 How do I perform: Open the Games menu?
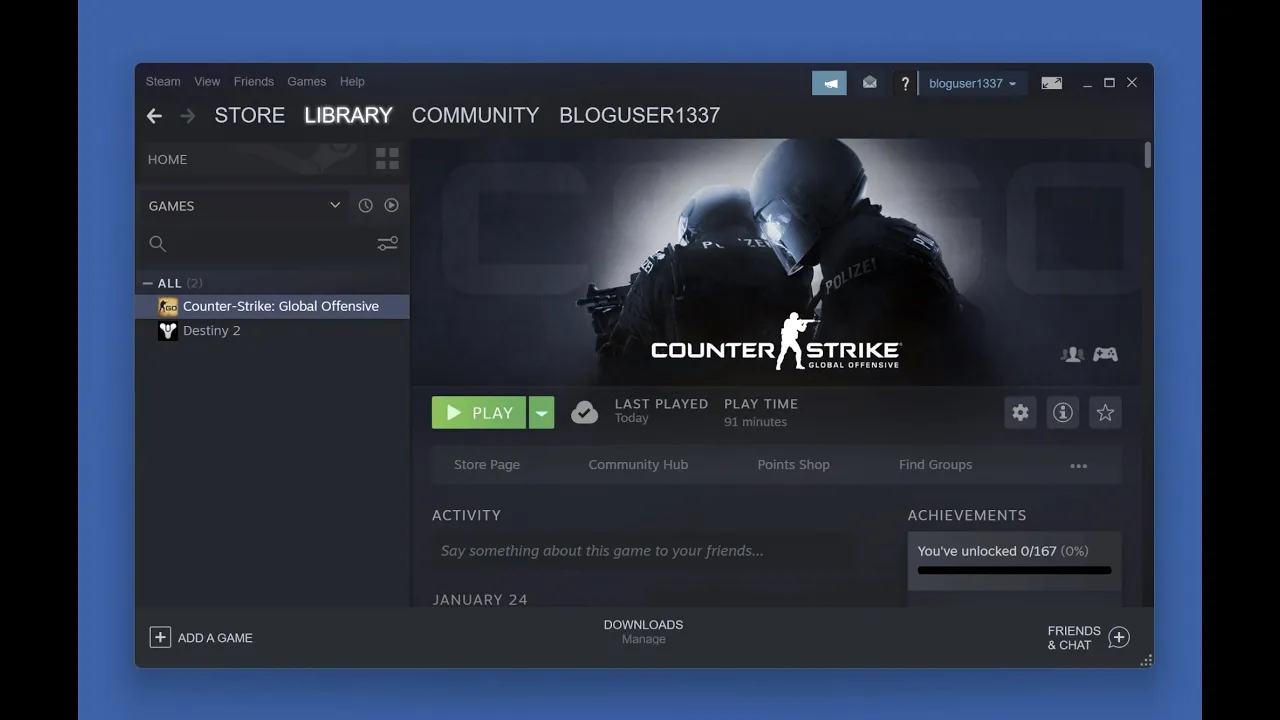(x=307, y=82)
